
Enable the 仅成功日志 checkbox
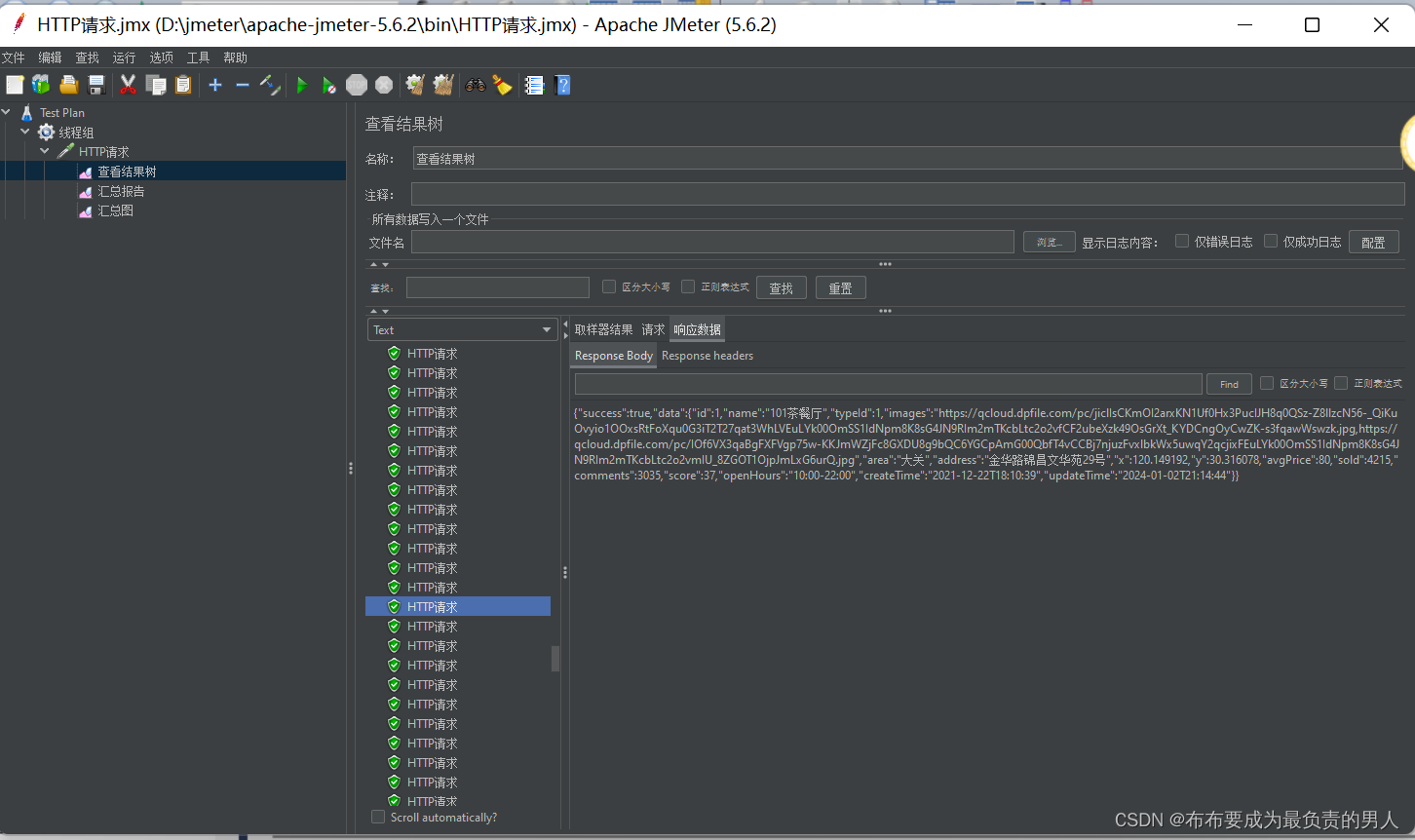click(x=1271, y=241)
